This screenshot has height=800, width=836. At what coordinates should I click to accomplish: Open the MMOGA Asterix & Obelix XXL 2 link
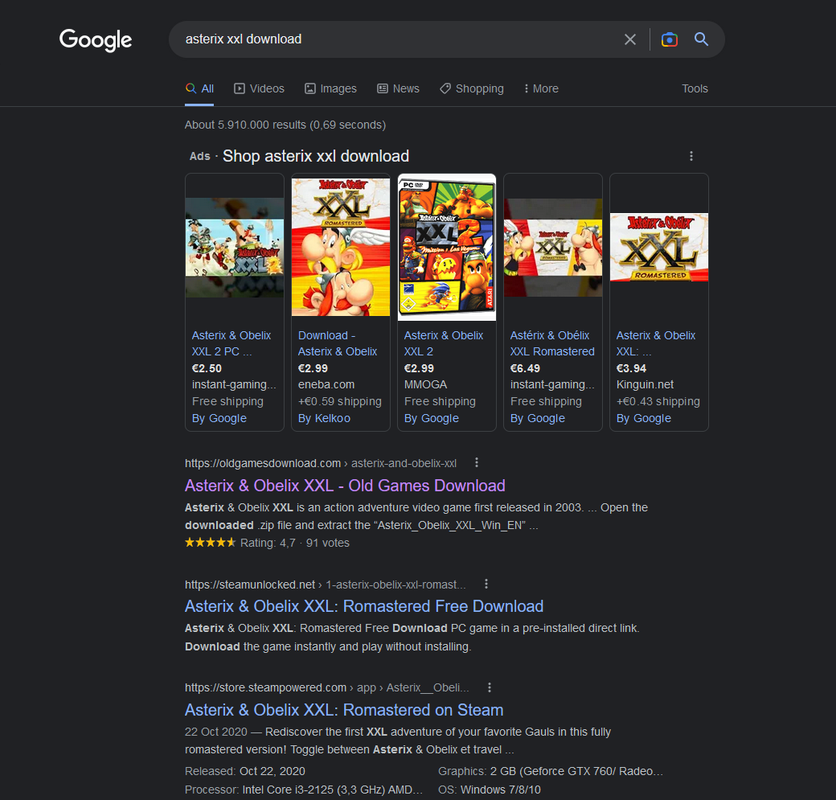click(x=444, y=343)
